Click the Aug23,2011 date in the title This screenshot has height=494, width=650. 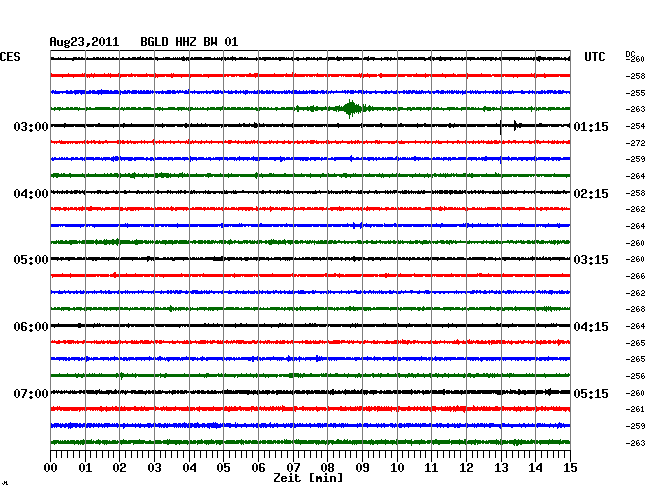click(84, 42)
